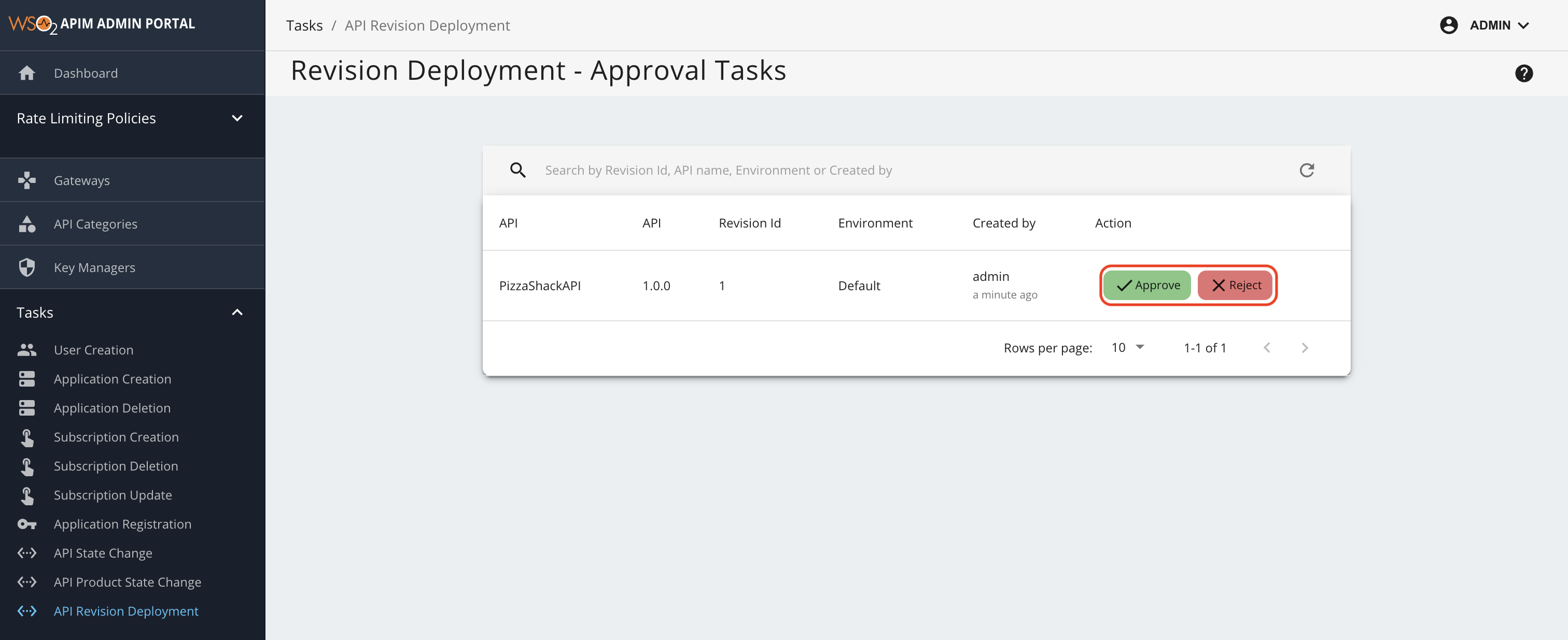Click the API Categories shapes icon
Image resolution: width=1568 pixels, height=640 pixels.
27,224
